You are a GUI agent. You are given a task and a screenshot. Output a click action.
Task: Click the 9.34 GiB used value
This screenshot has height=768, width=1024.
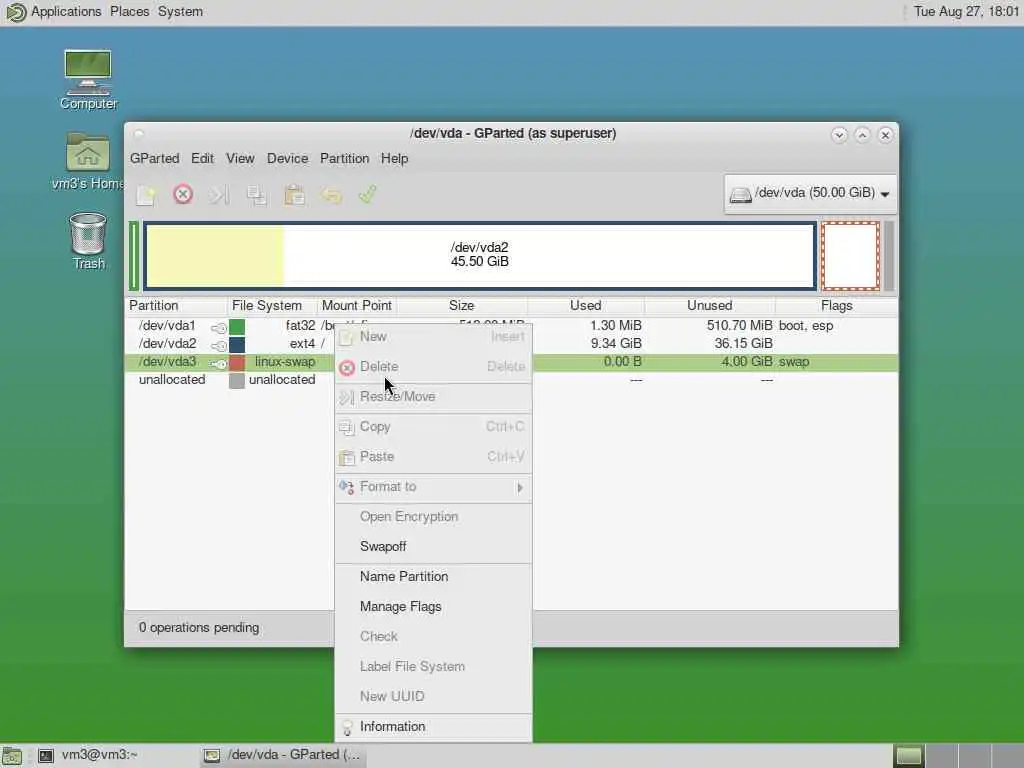[x=616, y=344]
